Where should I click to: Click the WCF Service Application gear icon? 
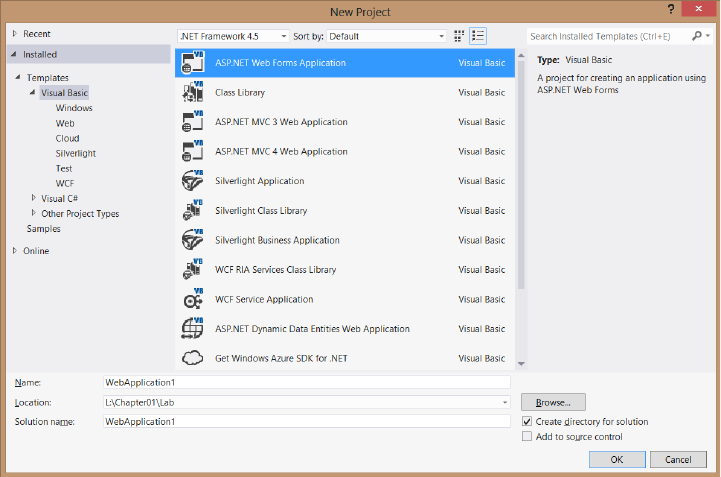193,299
